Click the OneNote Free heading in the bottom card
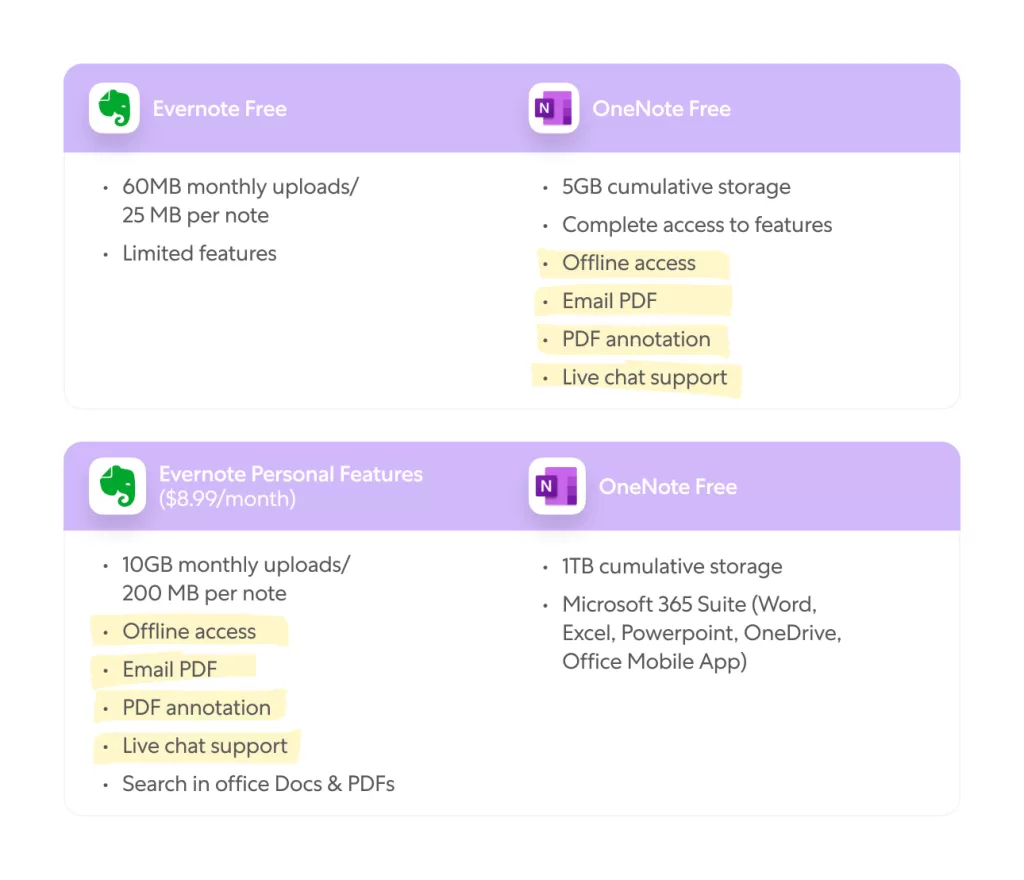The width and height of the screenshot is (1024, 880). pos(667,487)
